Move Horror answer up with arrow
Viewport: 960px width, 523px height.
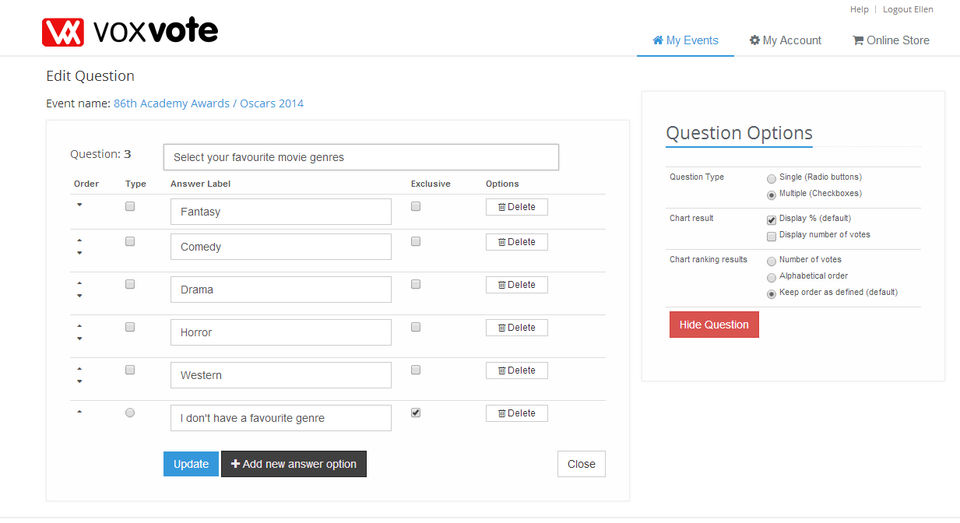tap(80, 326)
